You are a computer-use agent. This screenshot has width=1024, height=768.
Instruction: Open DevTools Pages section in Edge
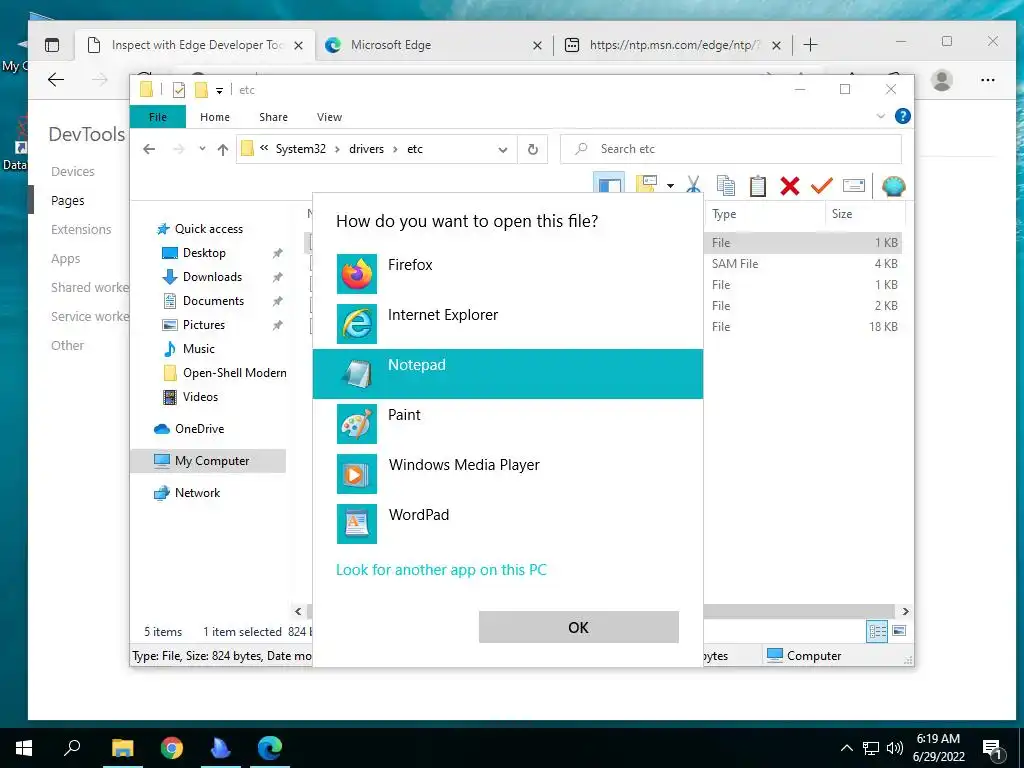click(x=67, y=200)
